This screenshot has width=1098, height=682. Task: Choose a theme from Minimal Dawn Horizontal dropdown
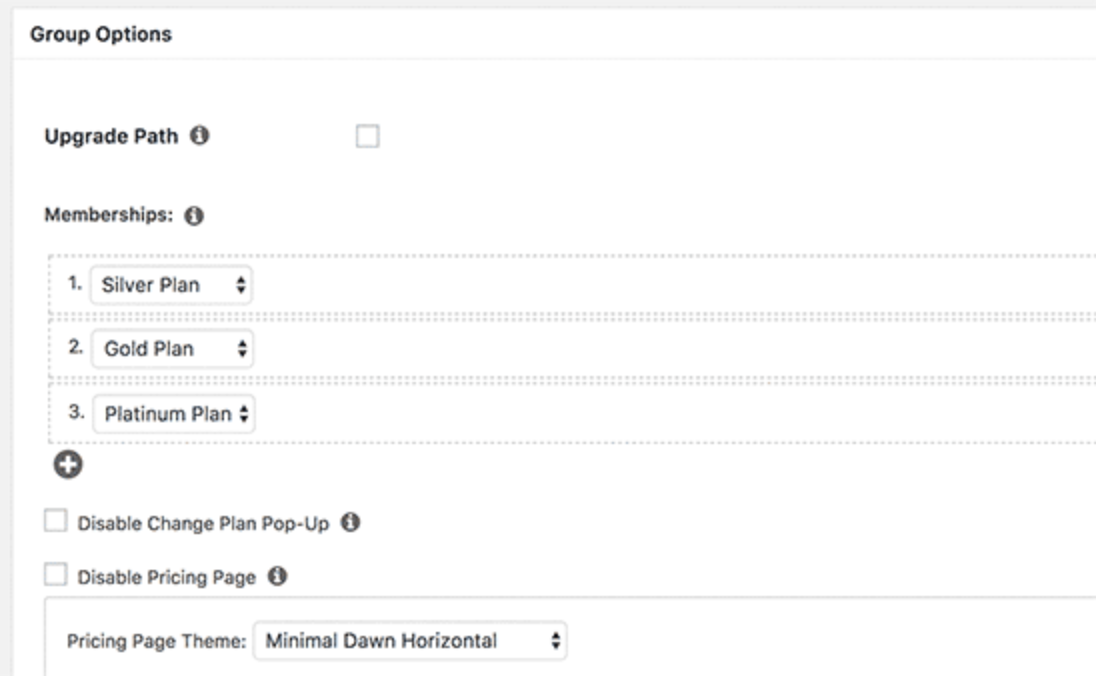[x=410, y=641]
